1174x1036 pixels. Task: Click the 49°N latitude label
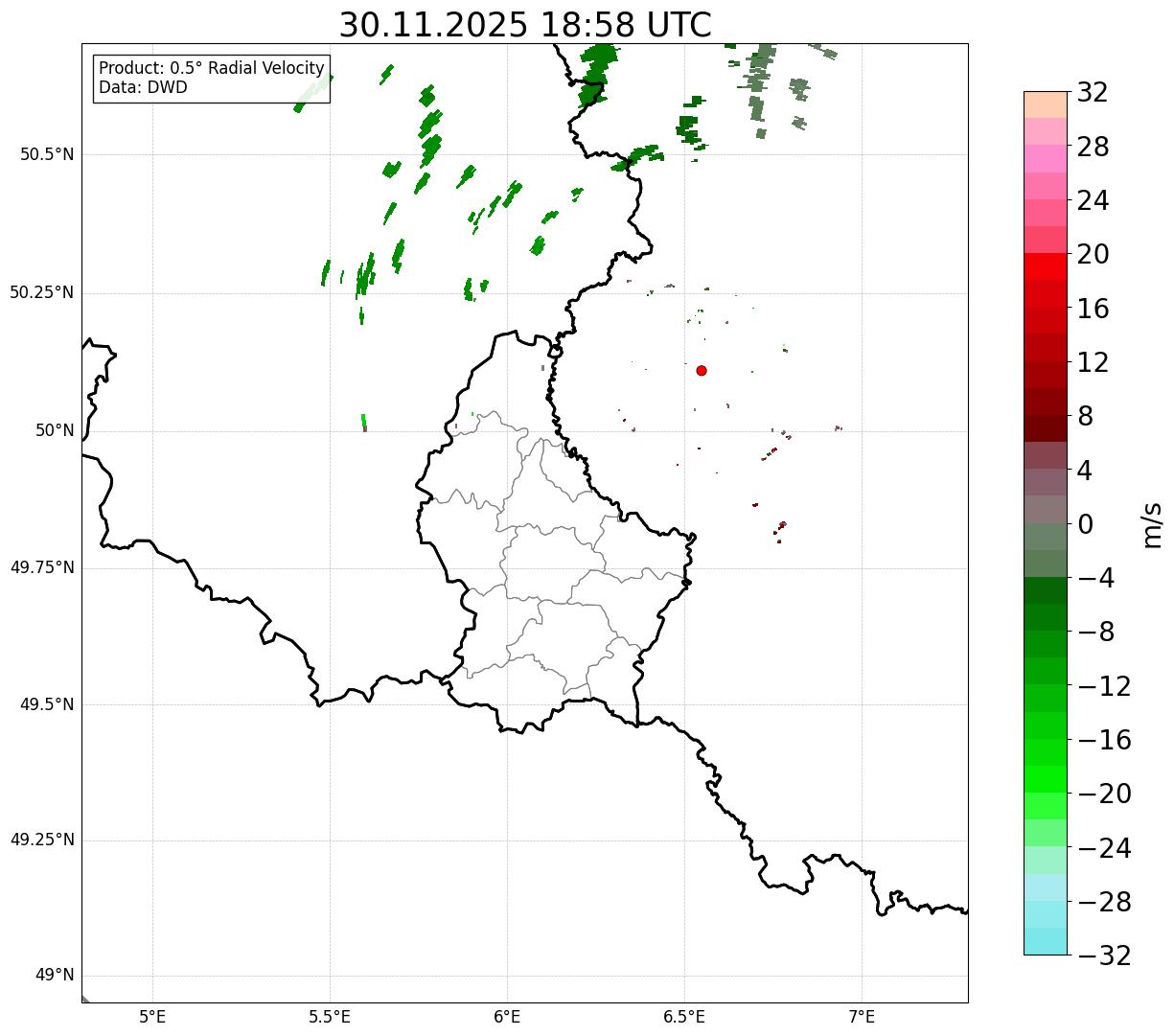tap(55, 976)
